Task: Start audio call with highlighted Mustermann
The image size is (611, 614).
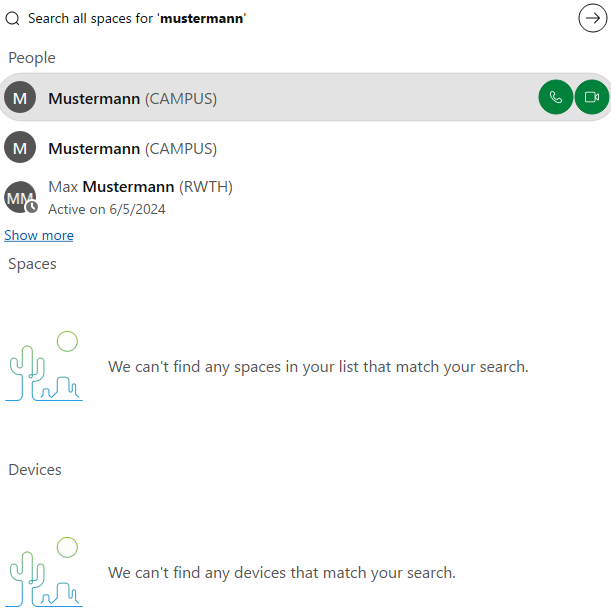Action: pos(556,97)
